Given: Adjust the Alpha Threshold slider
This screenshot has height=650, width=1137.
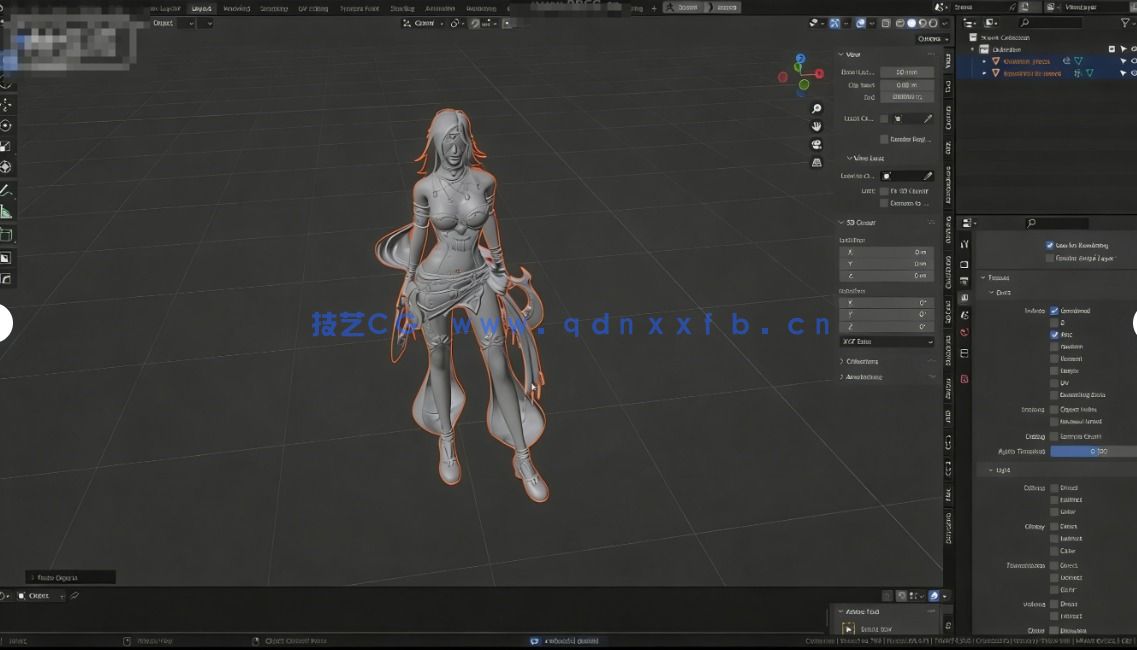Looking at the screenshot, I should (x=1090, y=451).
